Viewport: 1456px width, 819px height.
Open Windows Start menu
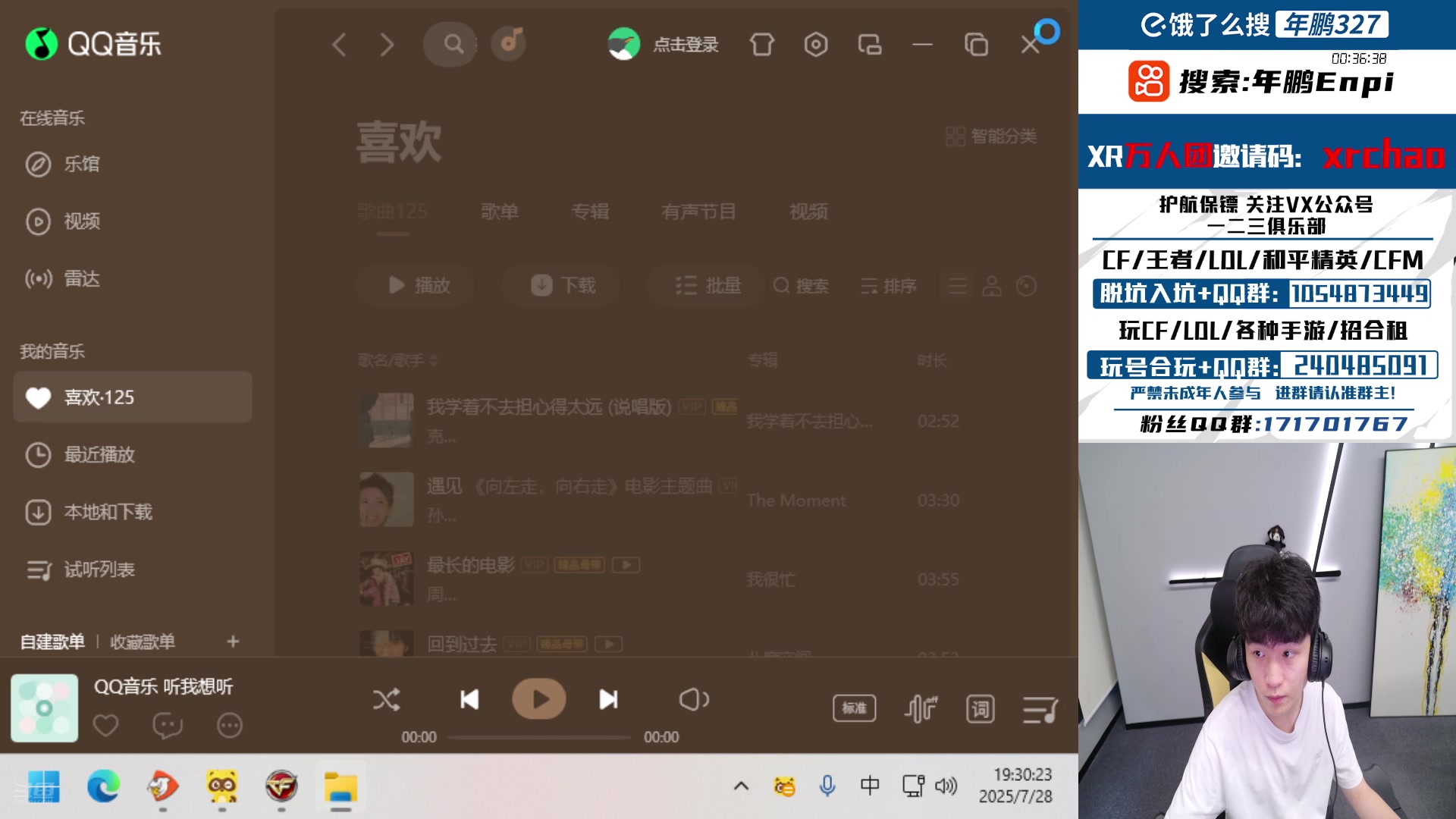coord(43,786)
